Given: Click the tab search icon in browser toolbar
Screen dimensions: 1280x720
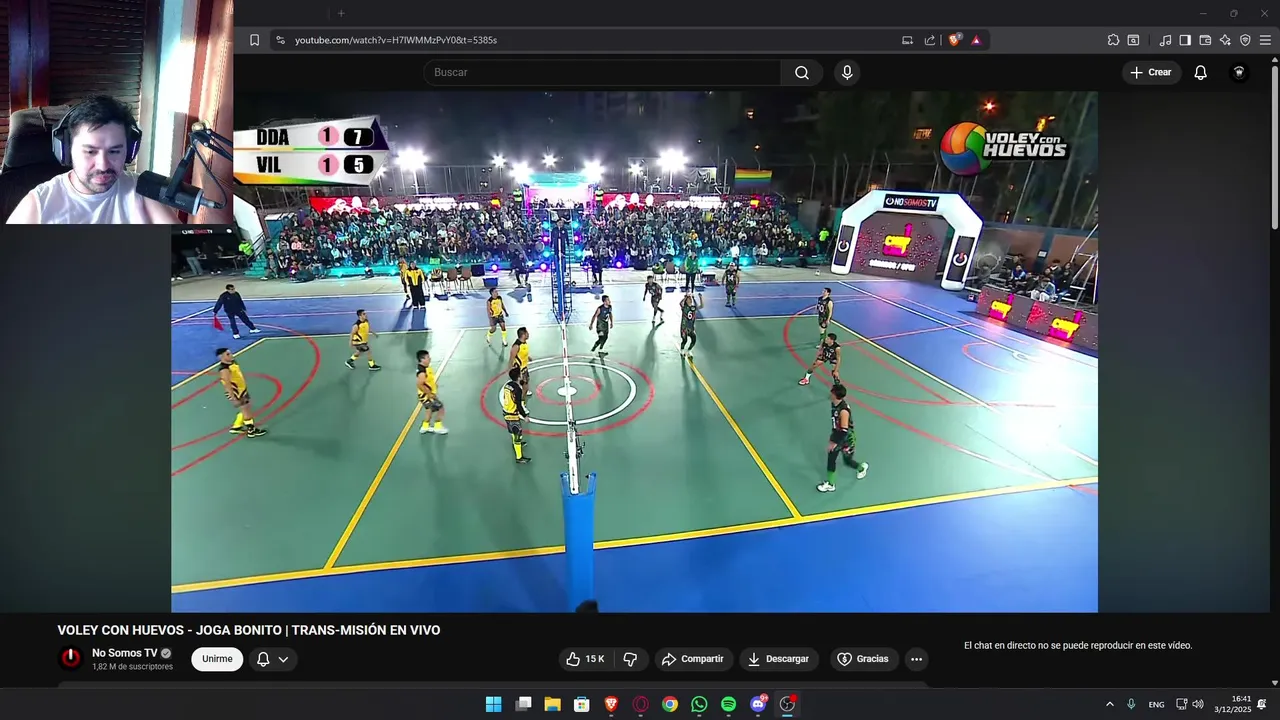Looking at the screenshot, I should pyautogui.click(x=1133, y=40).
